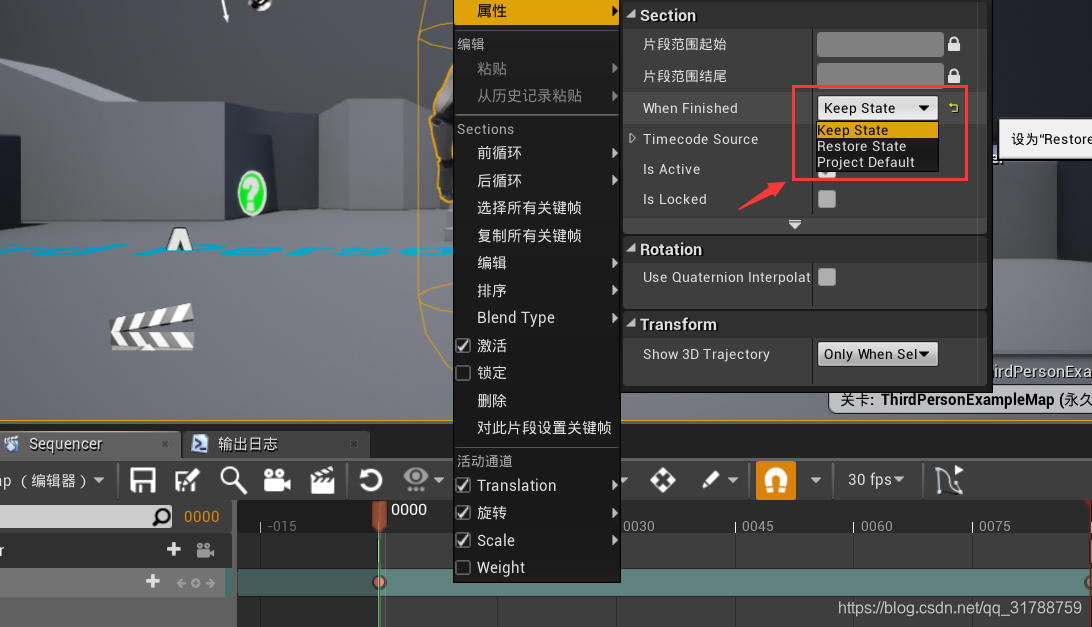The image size is (1092, 627).
Task: Click the lock icon beside 片段范围结尾
Action: [x=954, y=75]
